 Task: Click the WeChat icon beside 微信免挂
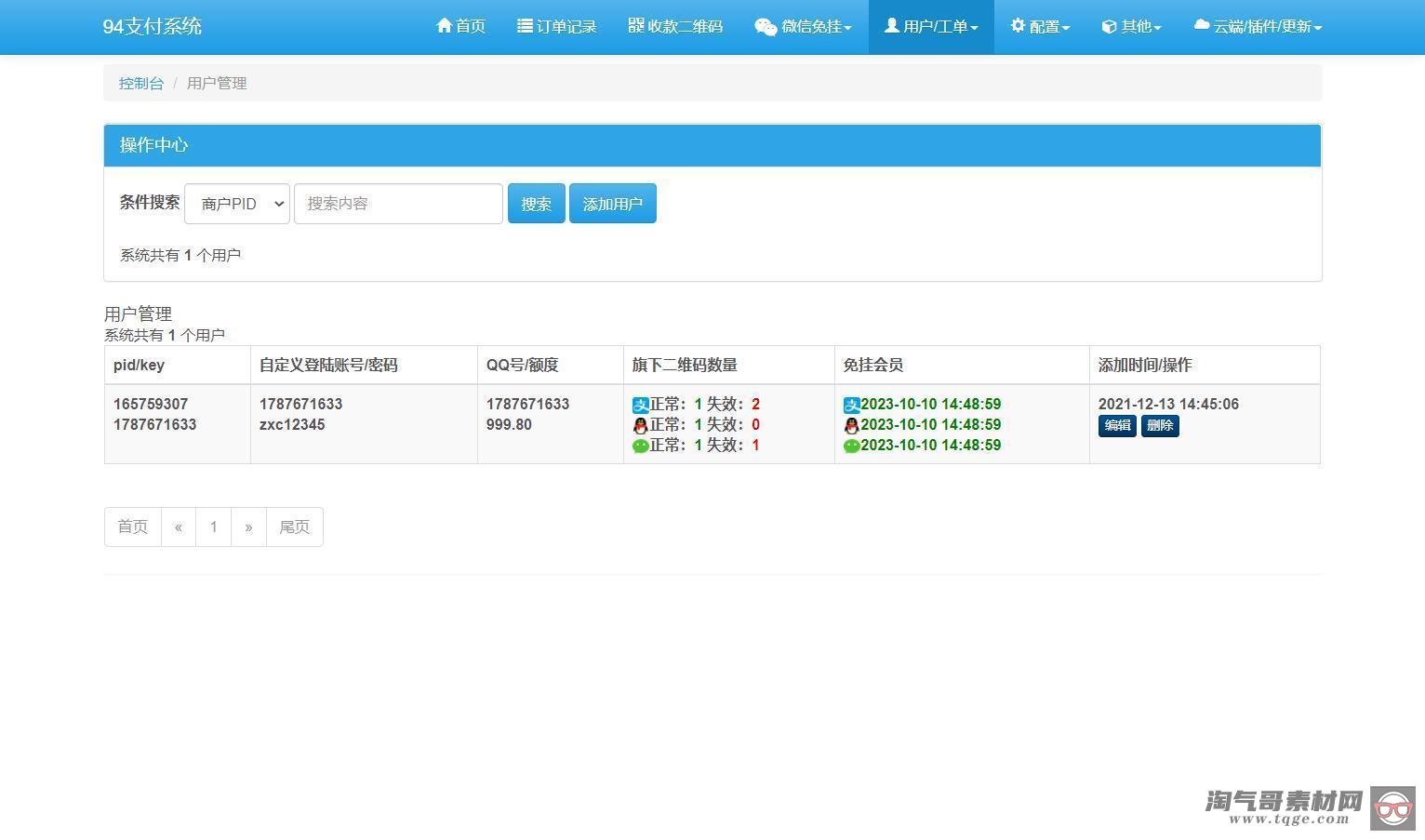click(x=766, y=27)
